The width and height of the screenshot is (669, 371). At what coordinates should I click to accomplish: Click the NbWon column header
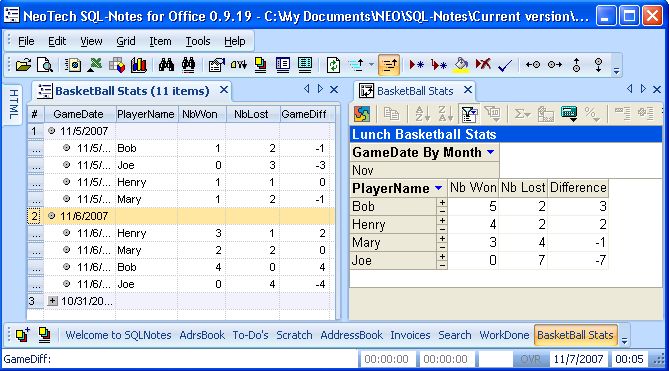[200, 114]
